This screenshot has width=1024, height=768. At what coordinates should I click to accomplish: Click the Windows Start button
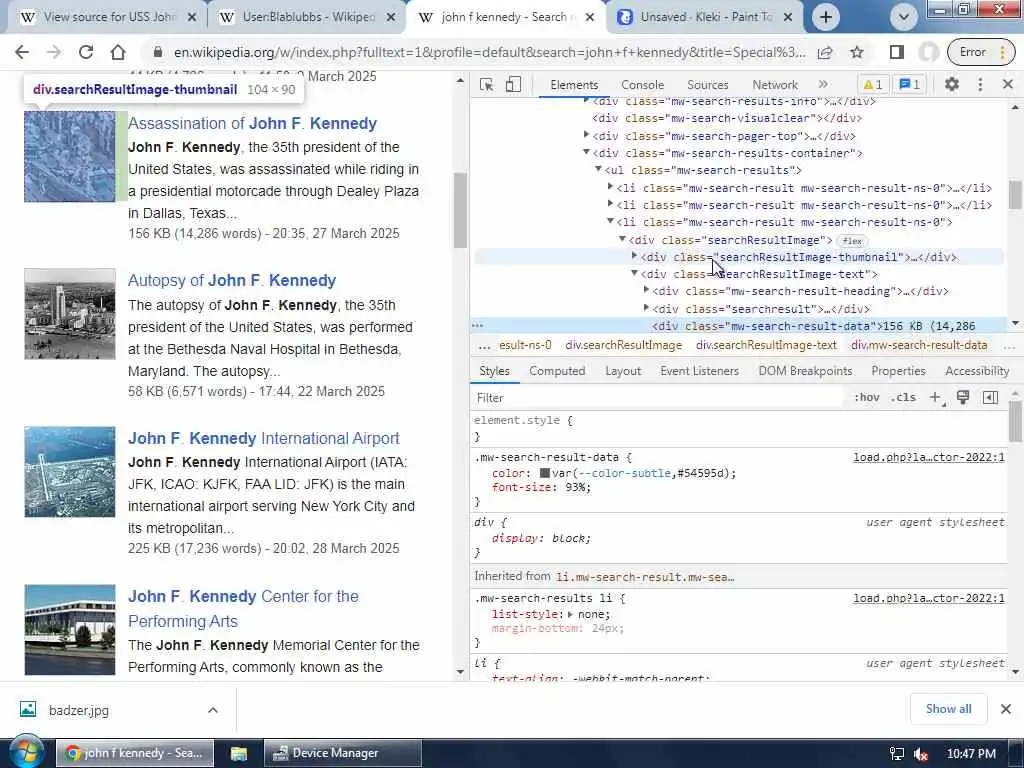[26, 753]
